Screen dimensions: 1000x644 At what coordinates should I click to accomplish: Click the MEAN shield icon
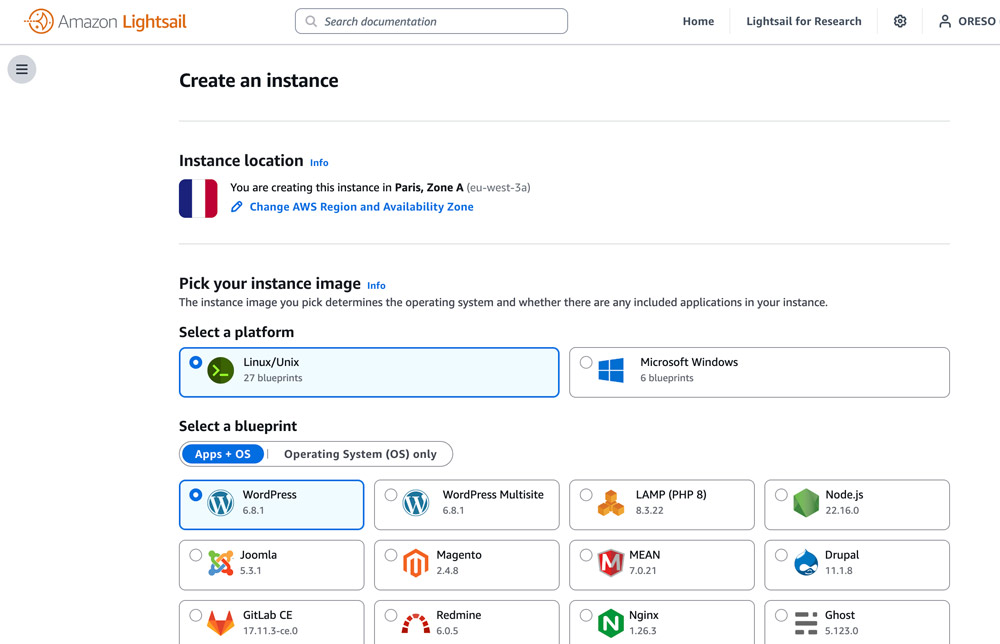[x=611, y=563]
